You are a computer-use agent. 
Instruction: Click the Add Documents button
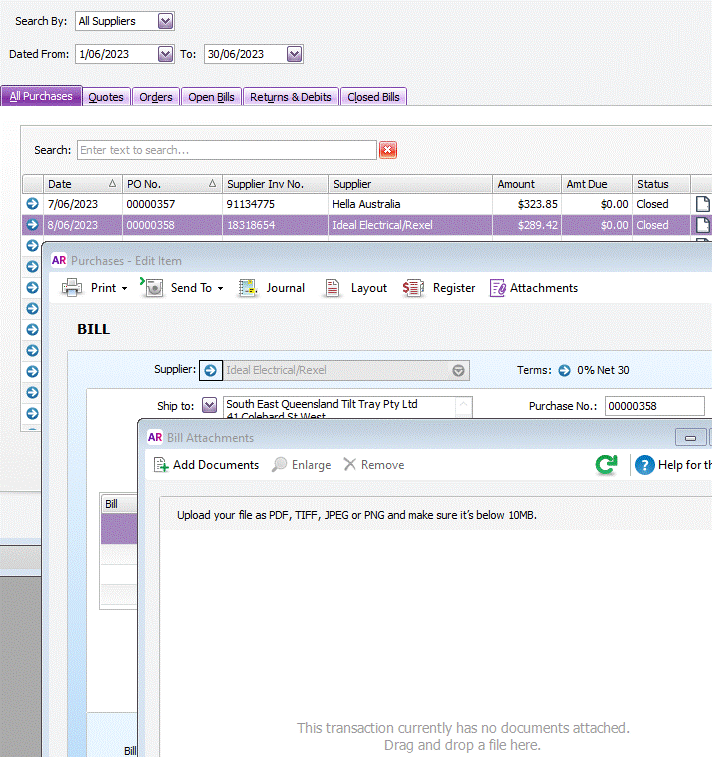pos(205,465)
